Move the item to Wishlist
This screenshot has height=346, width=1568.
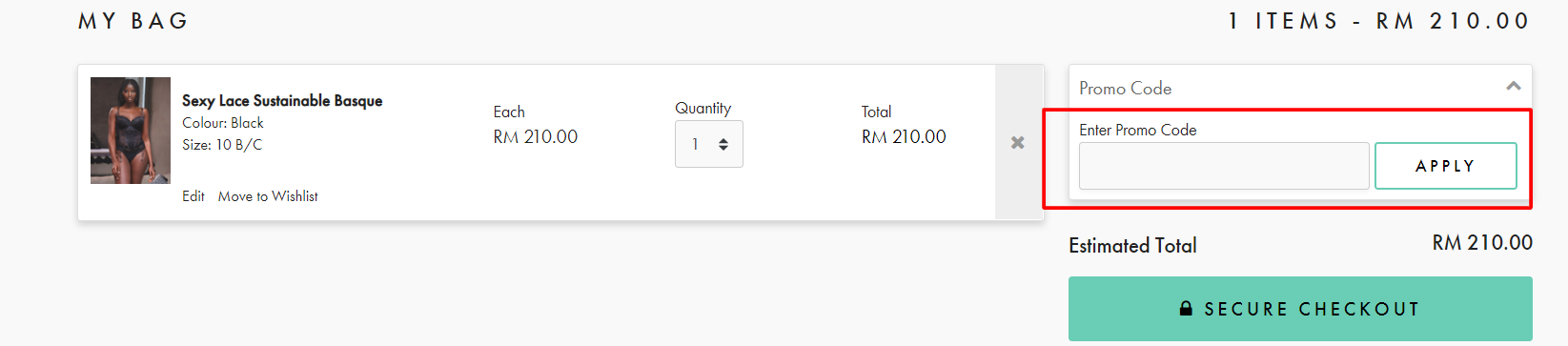click(268, 195)
